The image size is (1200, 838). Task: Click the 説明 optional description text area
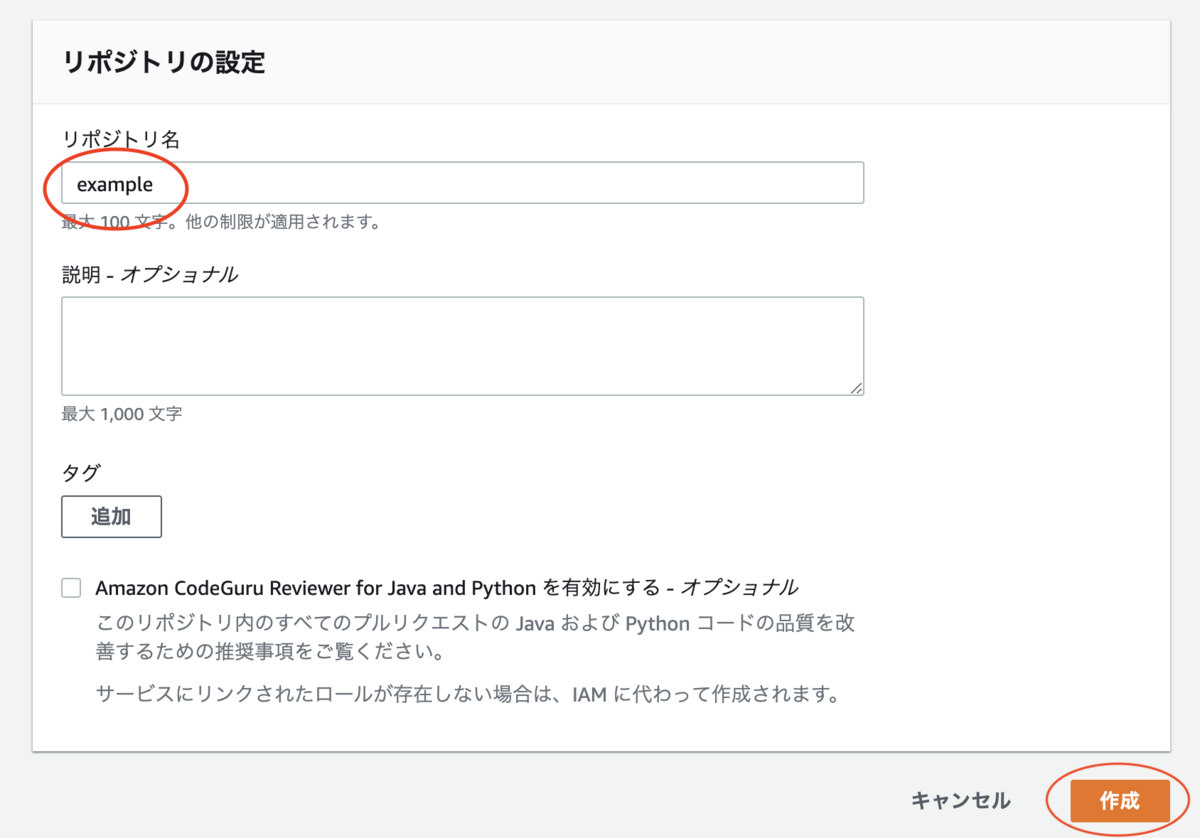(x=462, y=346)
